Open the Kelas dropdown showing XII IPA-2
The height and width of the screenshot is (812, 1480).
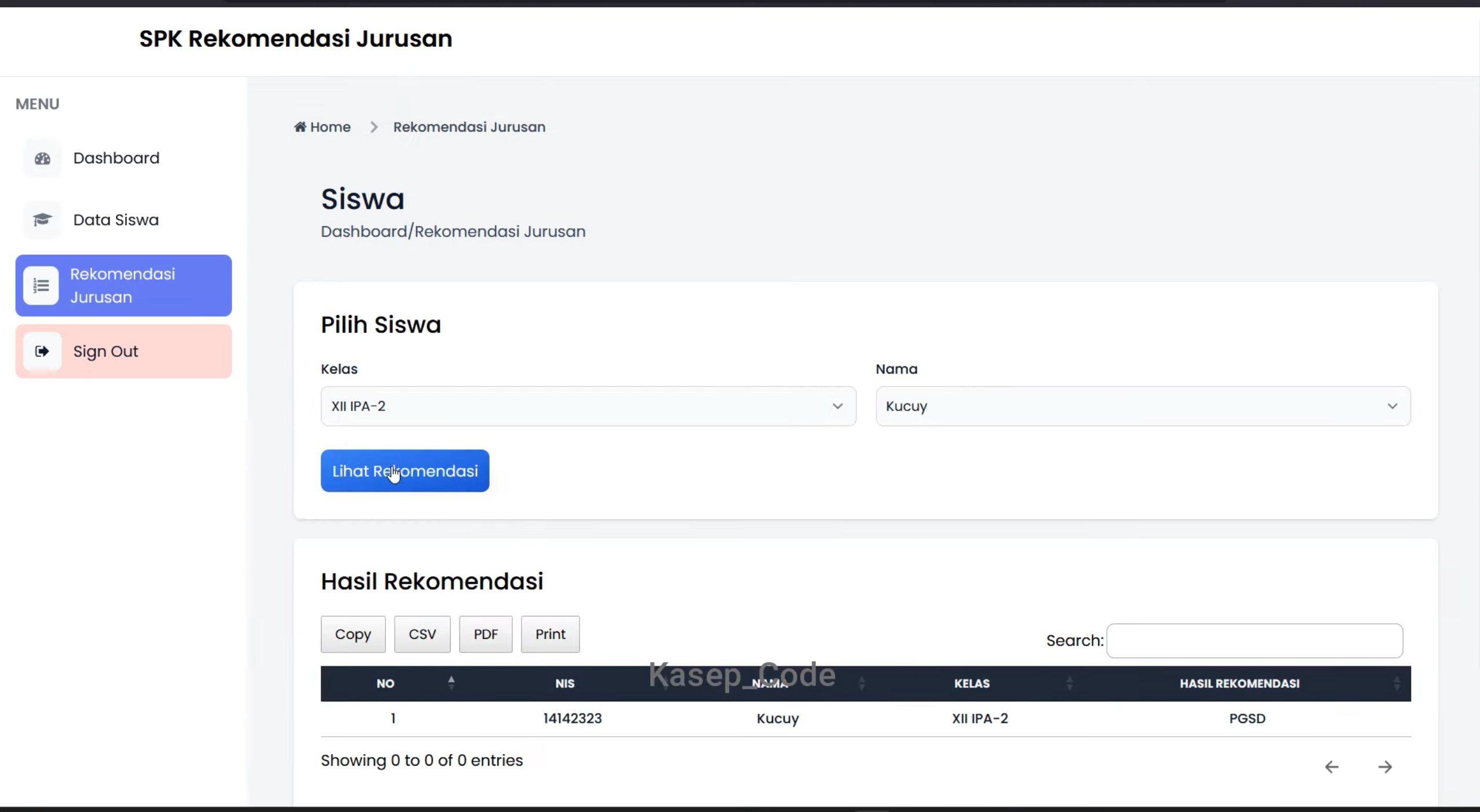point(588,406)
